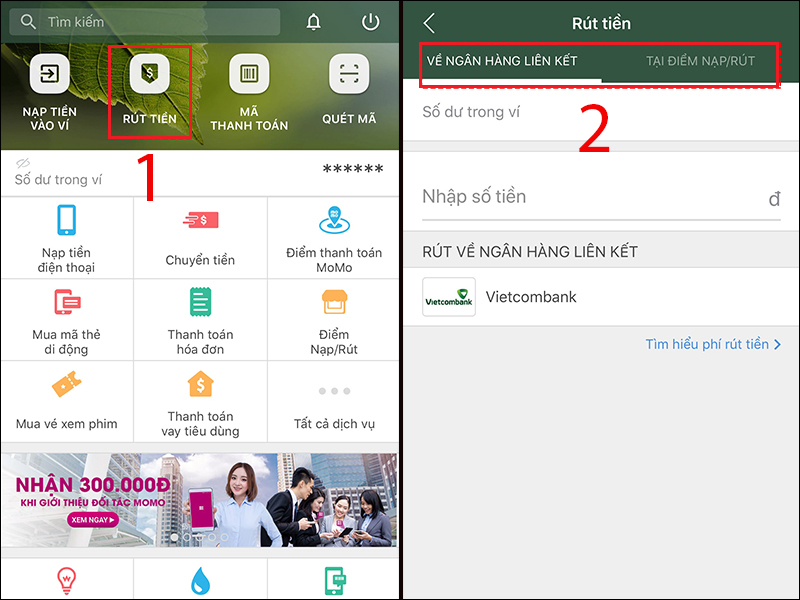Click the Rút tiền screen title
Viewport: 800px width, 600px height.
click(601, 23)
